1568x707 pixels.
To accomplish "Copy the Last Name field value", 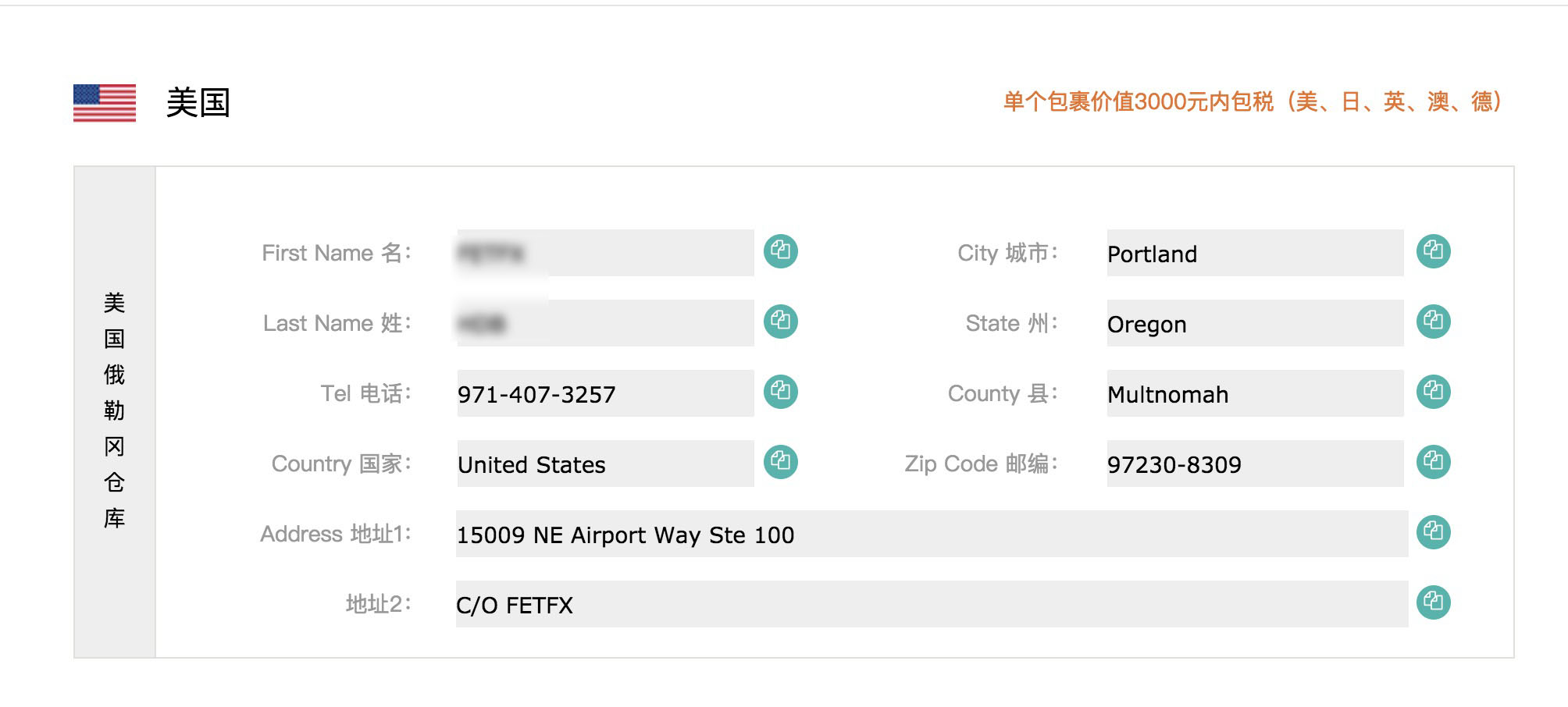I will [780, 322].
